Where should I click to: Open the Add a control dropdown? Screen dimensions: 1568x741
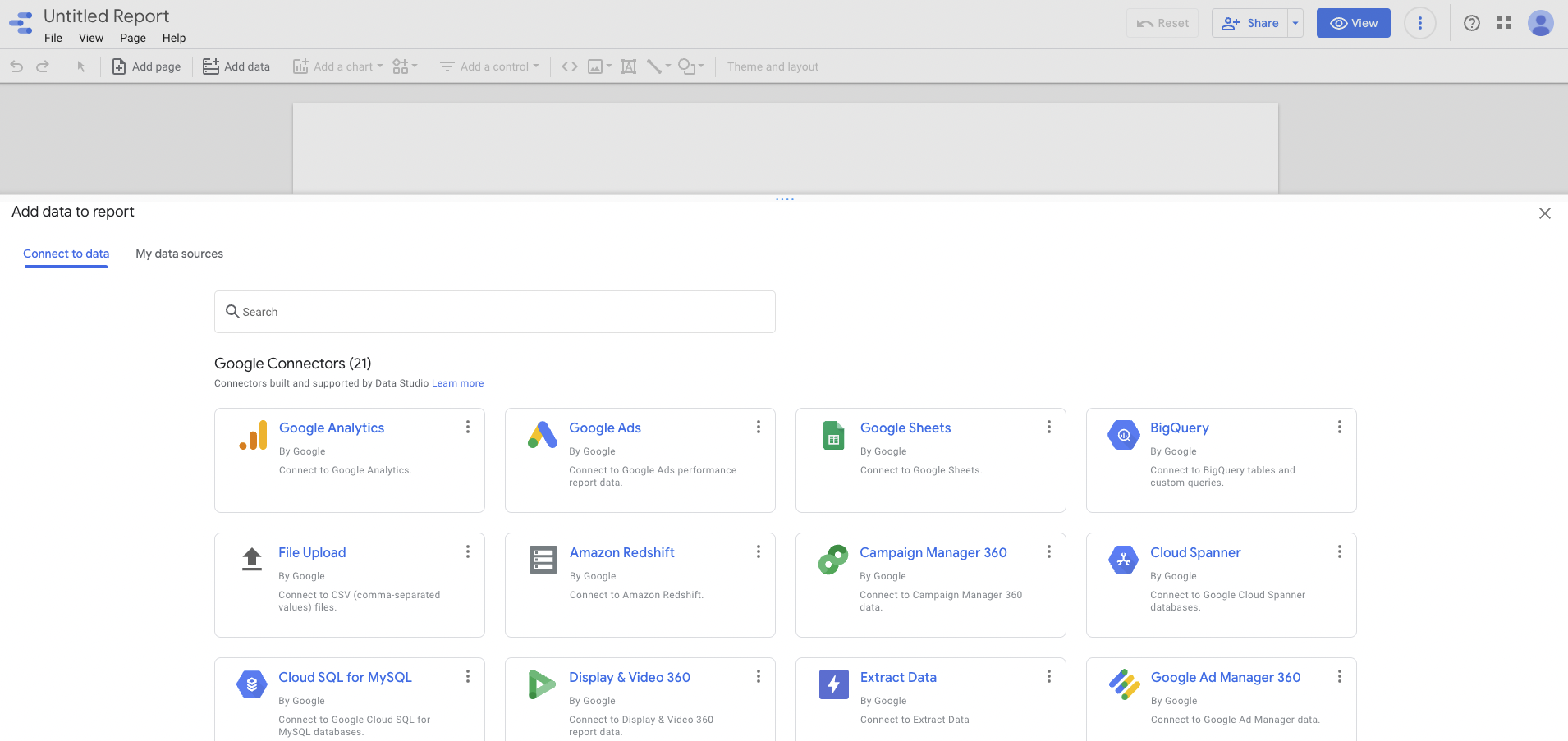490,66
